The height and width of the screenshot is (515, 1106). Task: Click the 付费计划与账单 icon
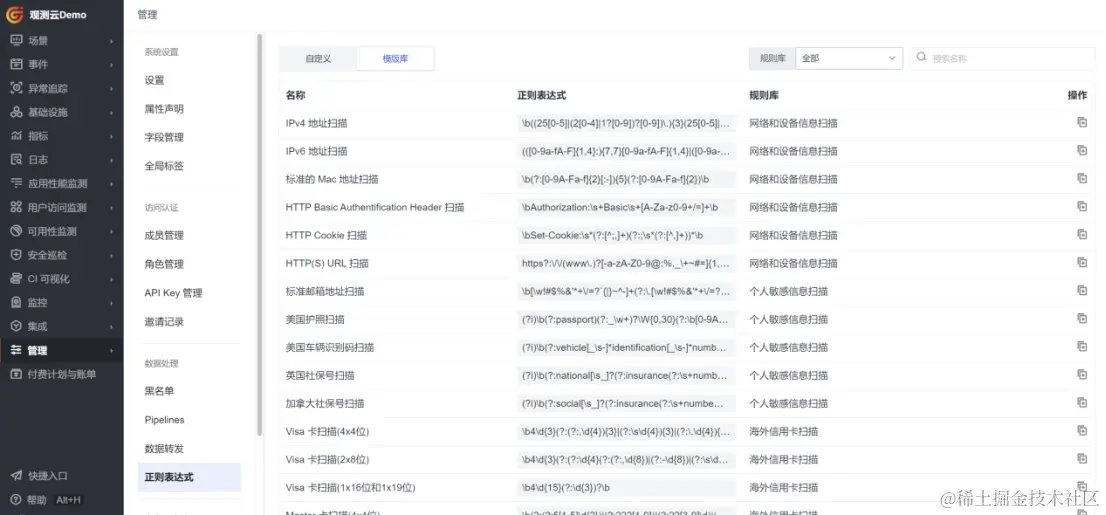(17, 374)
